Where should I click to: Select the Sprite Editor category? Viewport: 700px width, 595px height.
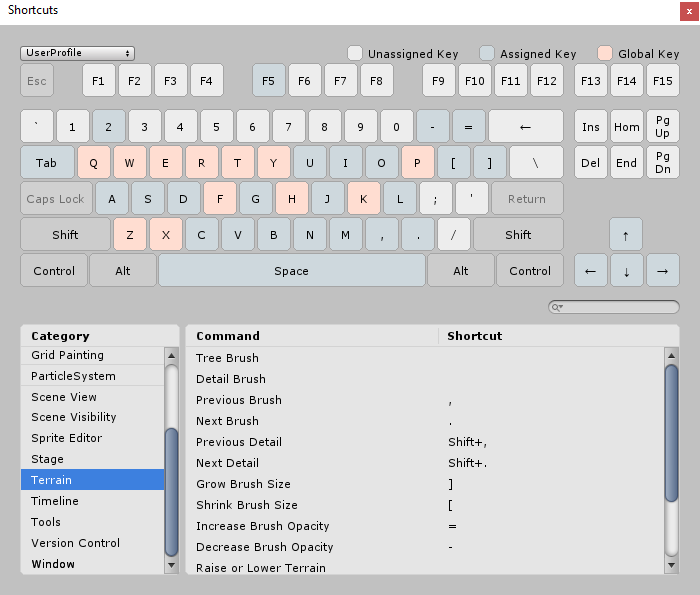[92, 438]
